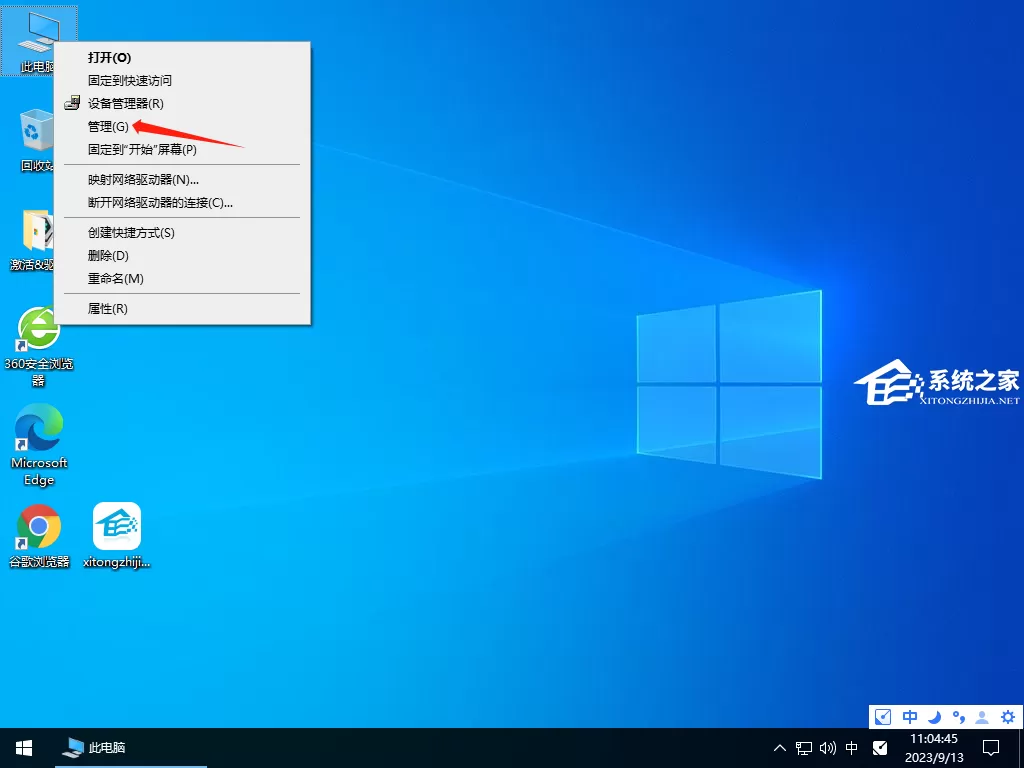Viewport: 1024px width, 768px height.
Task: Open the Windows Start button
Action: pyautogui.click(x=24, y=748)
